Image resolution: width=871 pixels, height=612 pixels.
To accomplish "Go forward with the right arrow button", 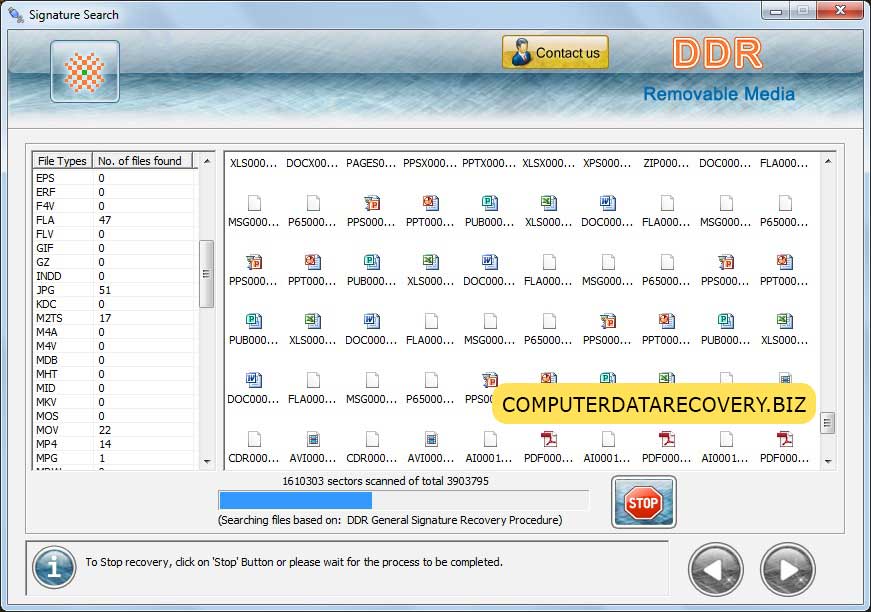I will tap(787, 570).
